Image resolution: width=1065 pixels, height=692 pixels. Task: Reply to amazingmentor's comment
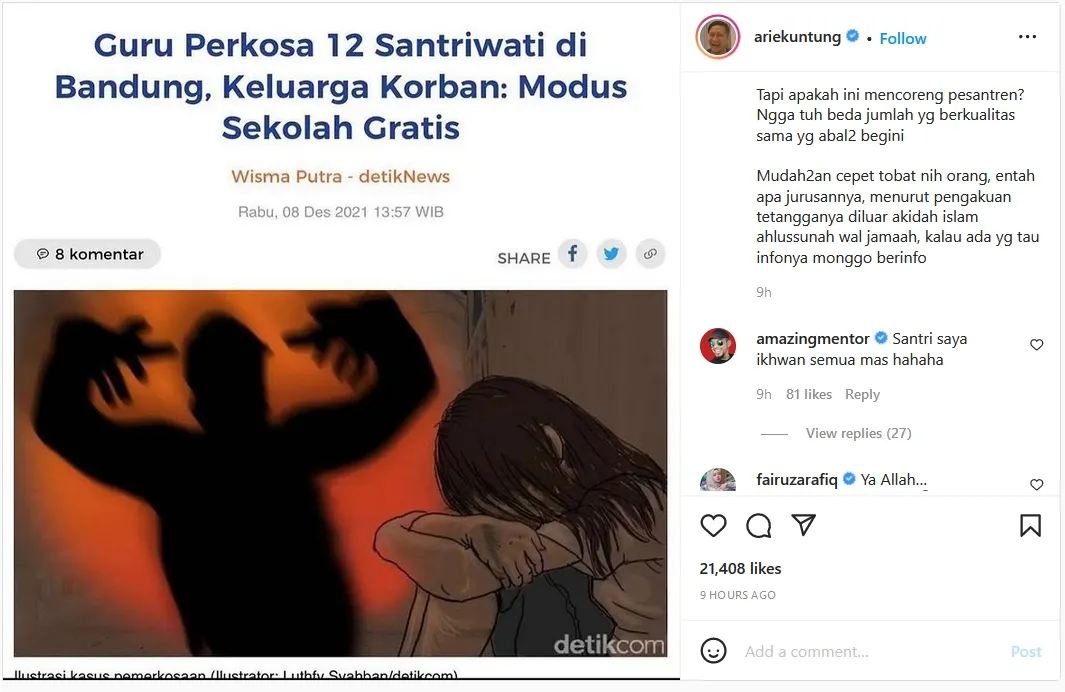tap(862, 395)
